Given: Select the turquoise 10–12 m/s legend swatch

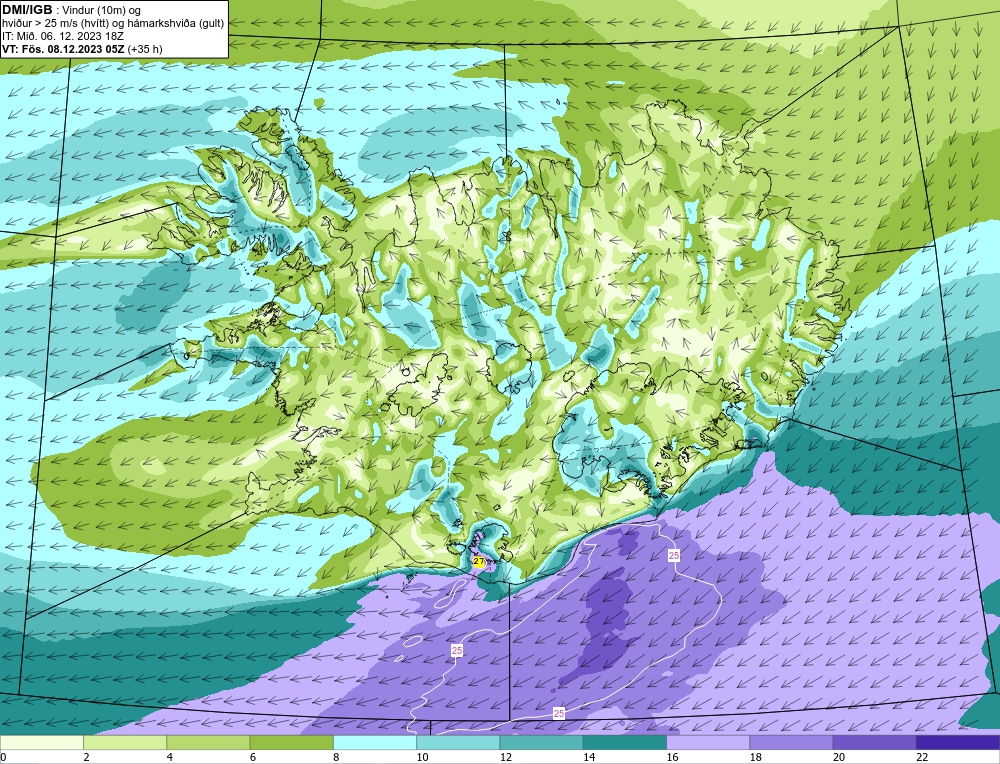Looking at the screenshot, I should click(458, 743).
